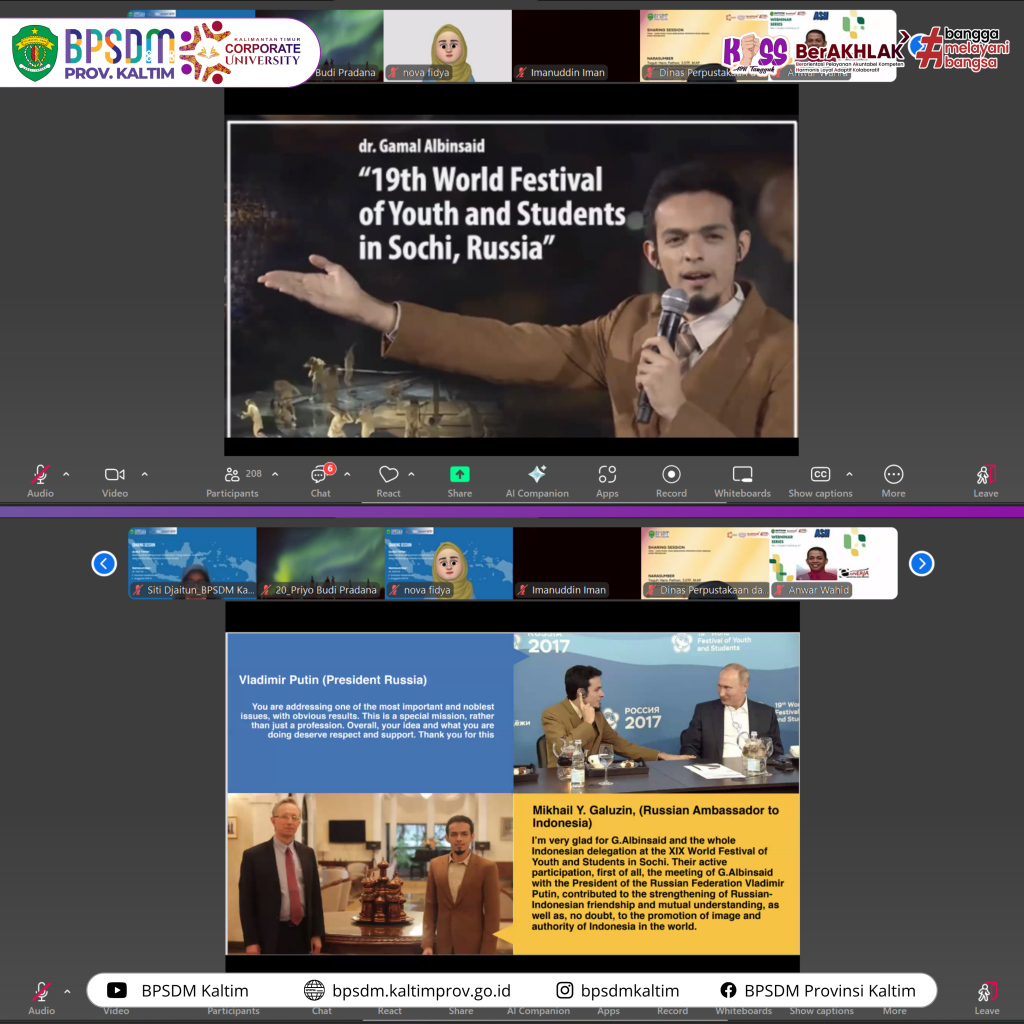
Task: Expand the Chat options caret
Action: (347, 474)
